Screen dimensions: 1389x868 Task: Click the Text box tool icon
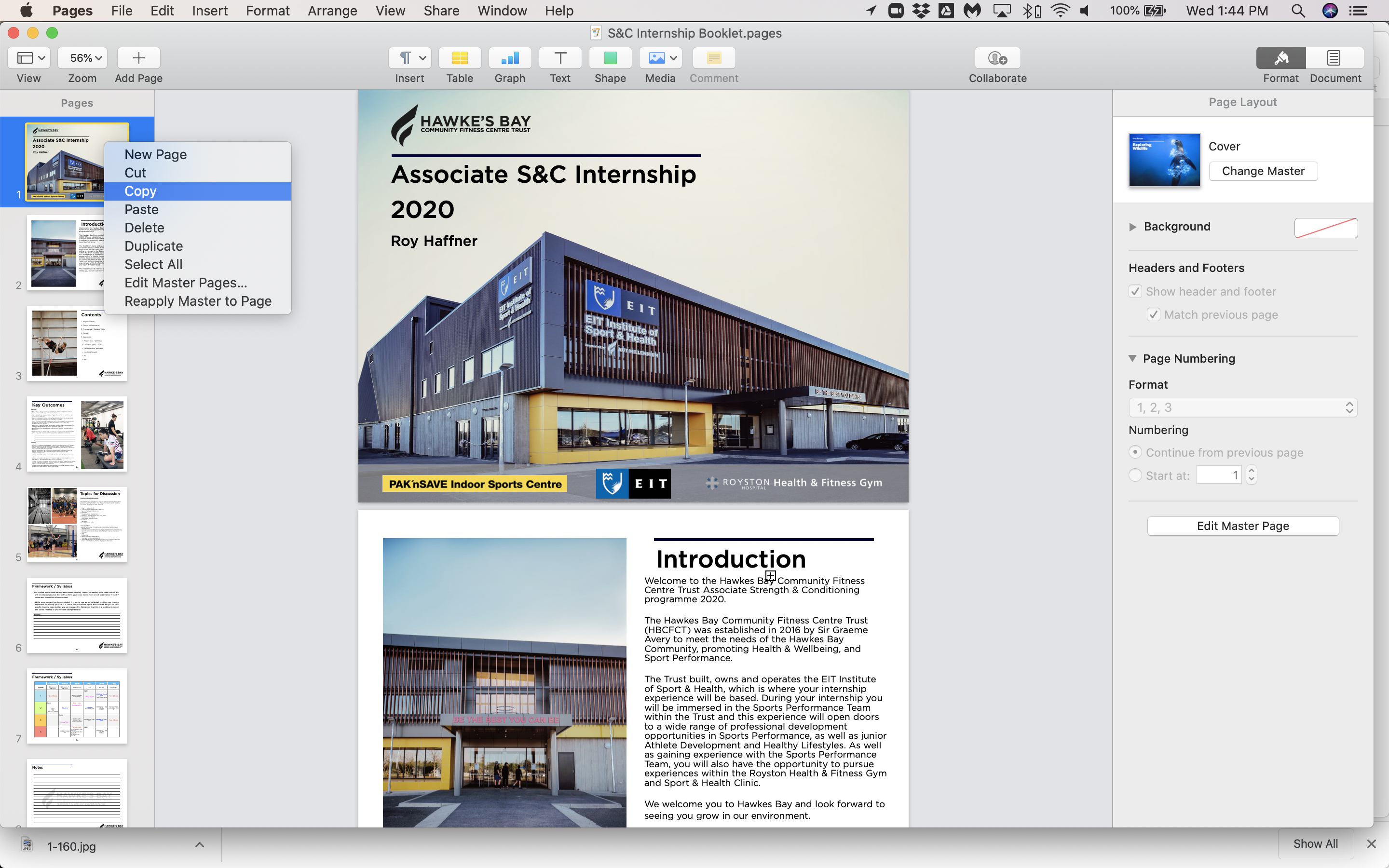coord(559,58)
